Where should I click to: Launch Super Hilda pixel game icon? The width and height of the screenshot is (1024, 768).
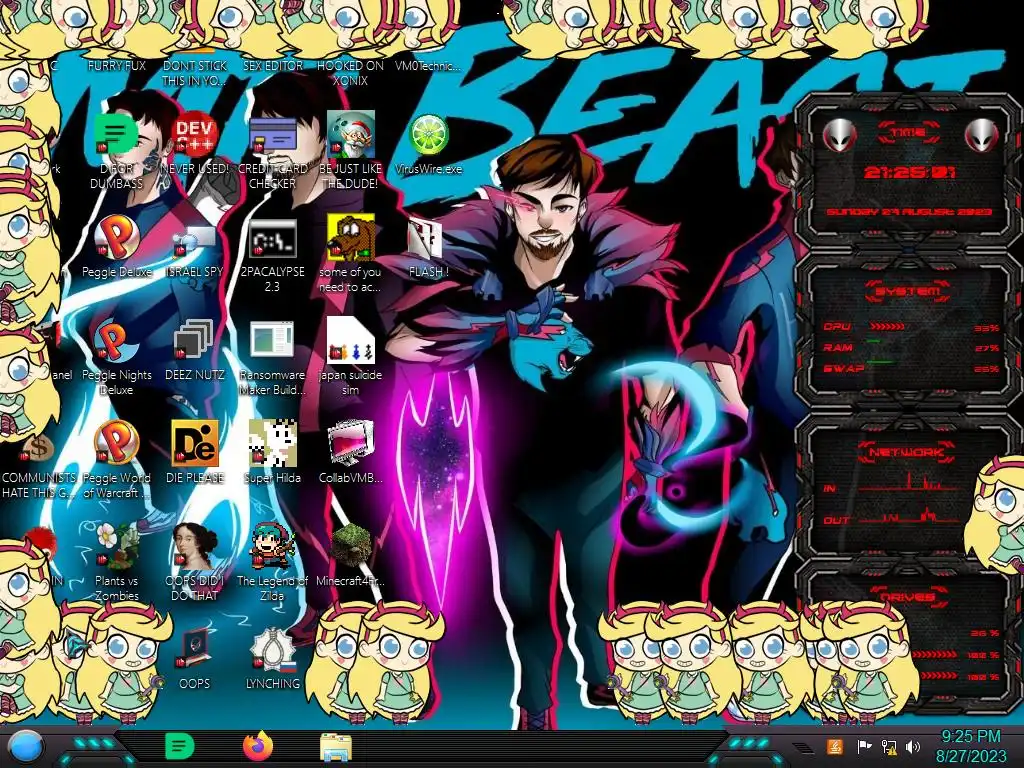tap(272, 444)
